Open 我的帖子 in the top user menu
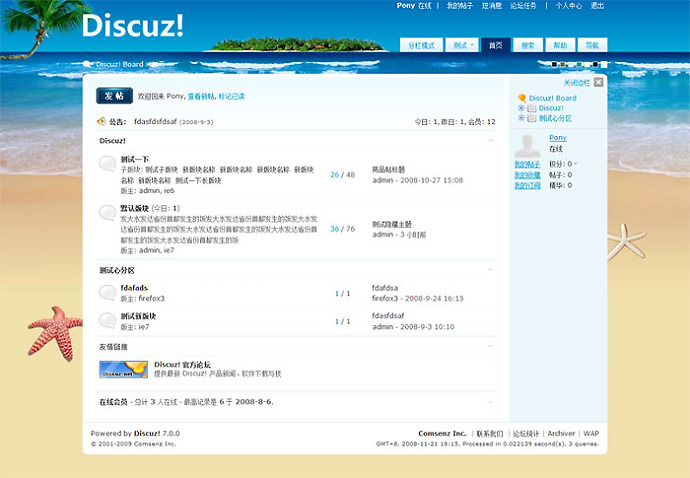 (459, 6)
